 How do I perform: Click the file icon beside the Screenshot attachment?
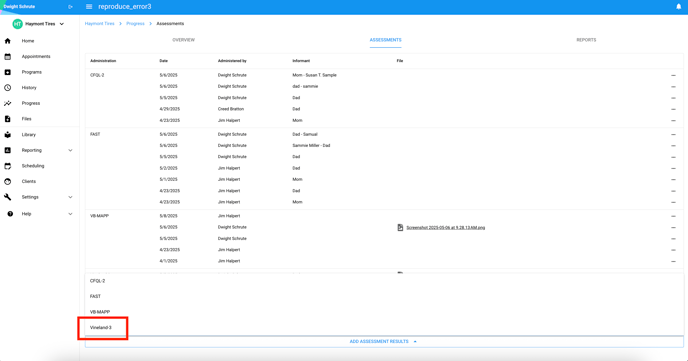[x=400, y=227]
